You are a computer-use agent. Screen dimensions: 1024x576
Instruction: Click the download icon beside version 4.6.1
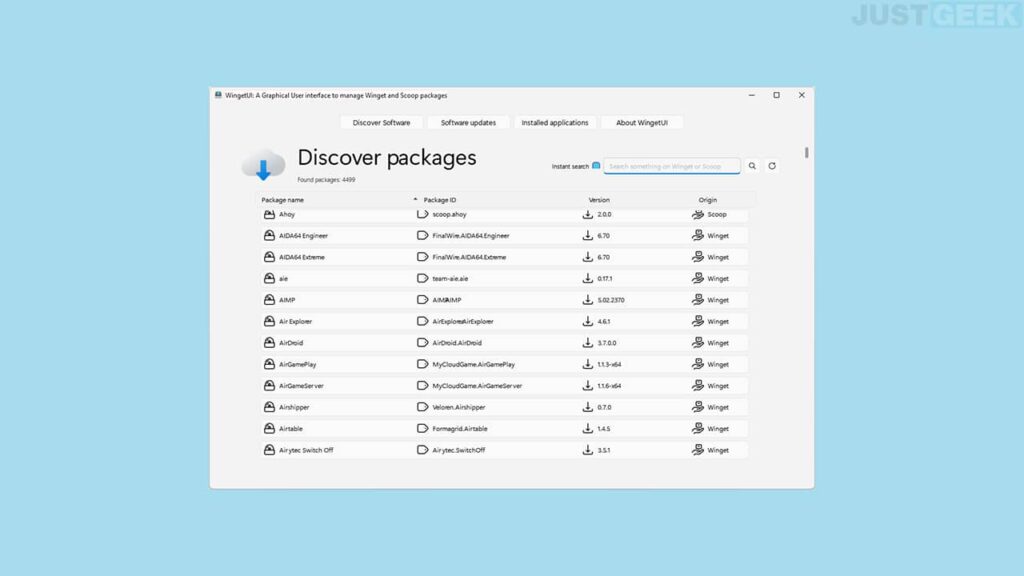(588, 321)
